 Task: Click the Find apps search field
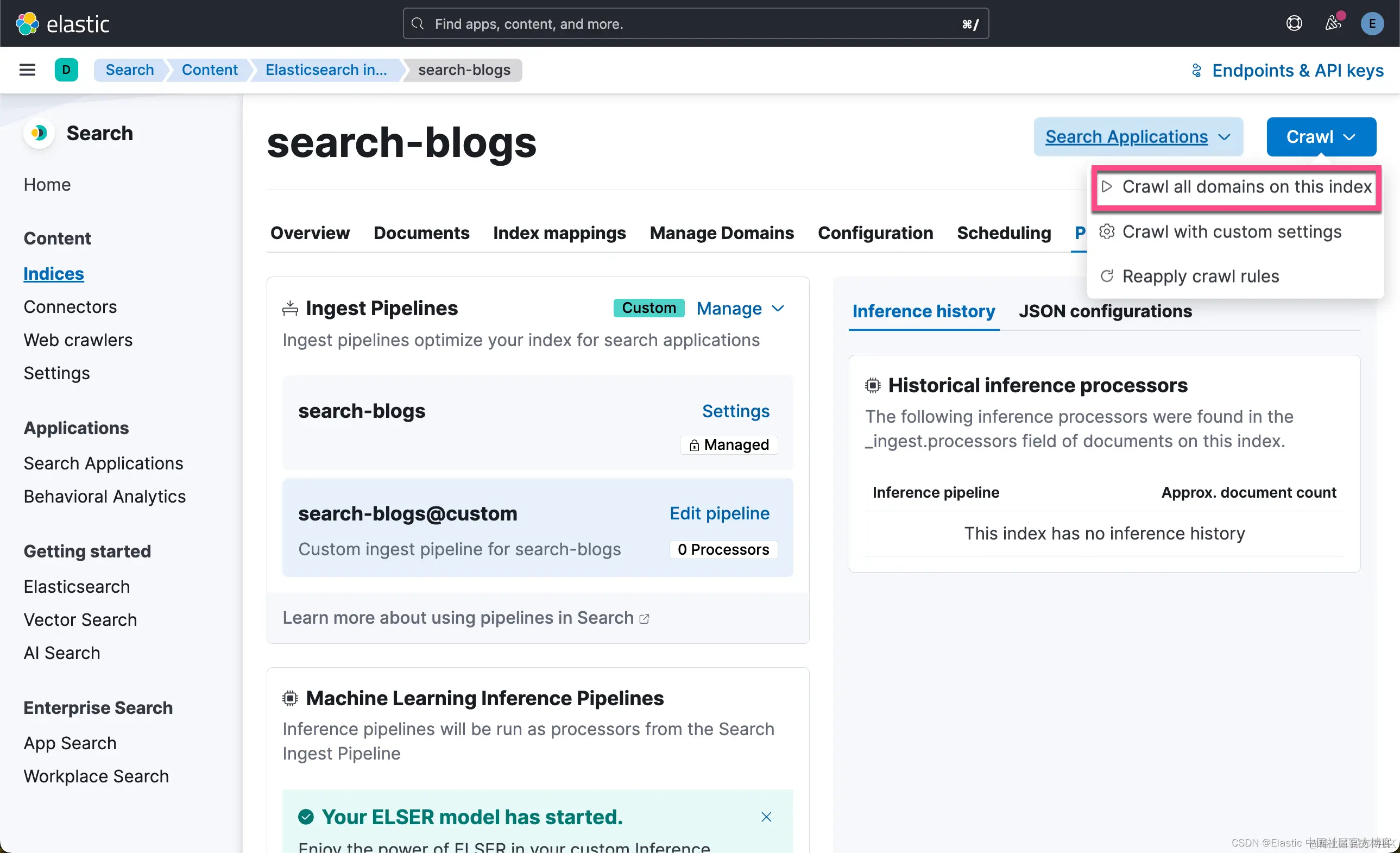click(695, 23)
